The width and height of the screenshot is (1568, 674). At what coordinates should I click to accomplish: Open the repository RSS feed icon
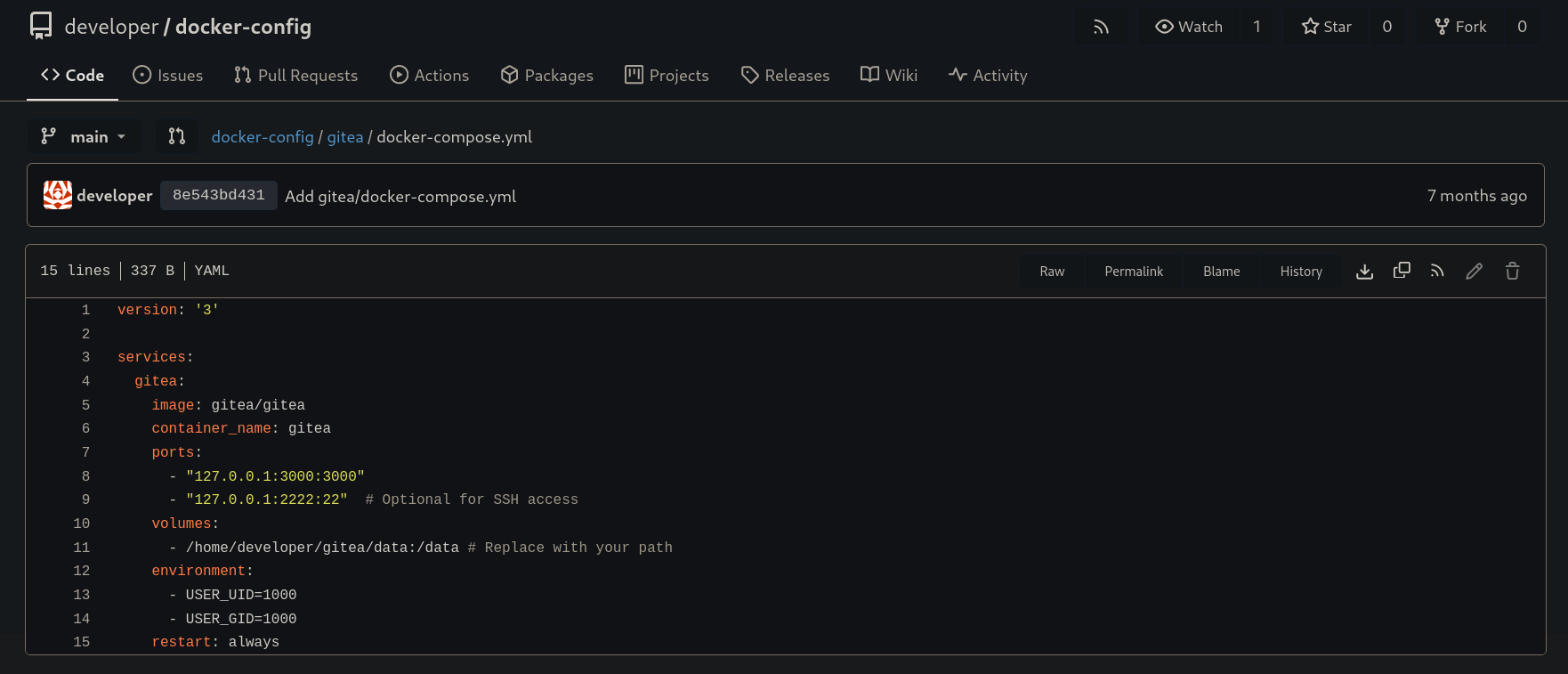[1101, 27]
